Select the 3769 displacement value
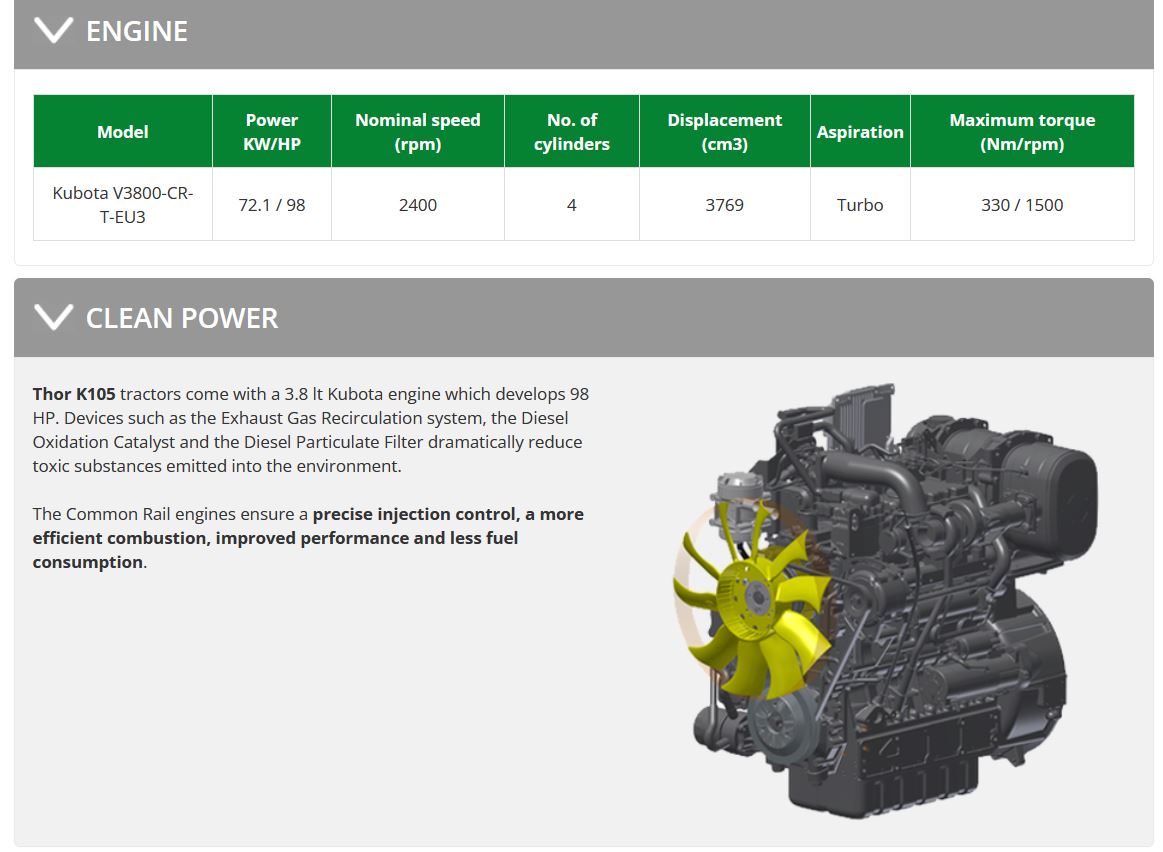 pos(725,205)
